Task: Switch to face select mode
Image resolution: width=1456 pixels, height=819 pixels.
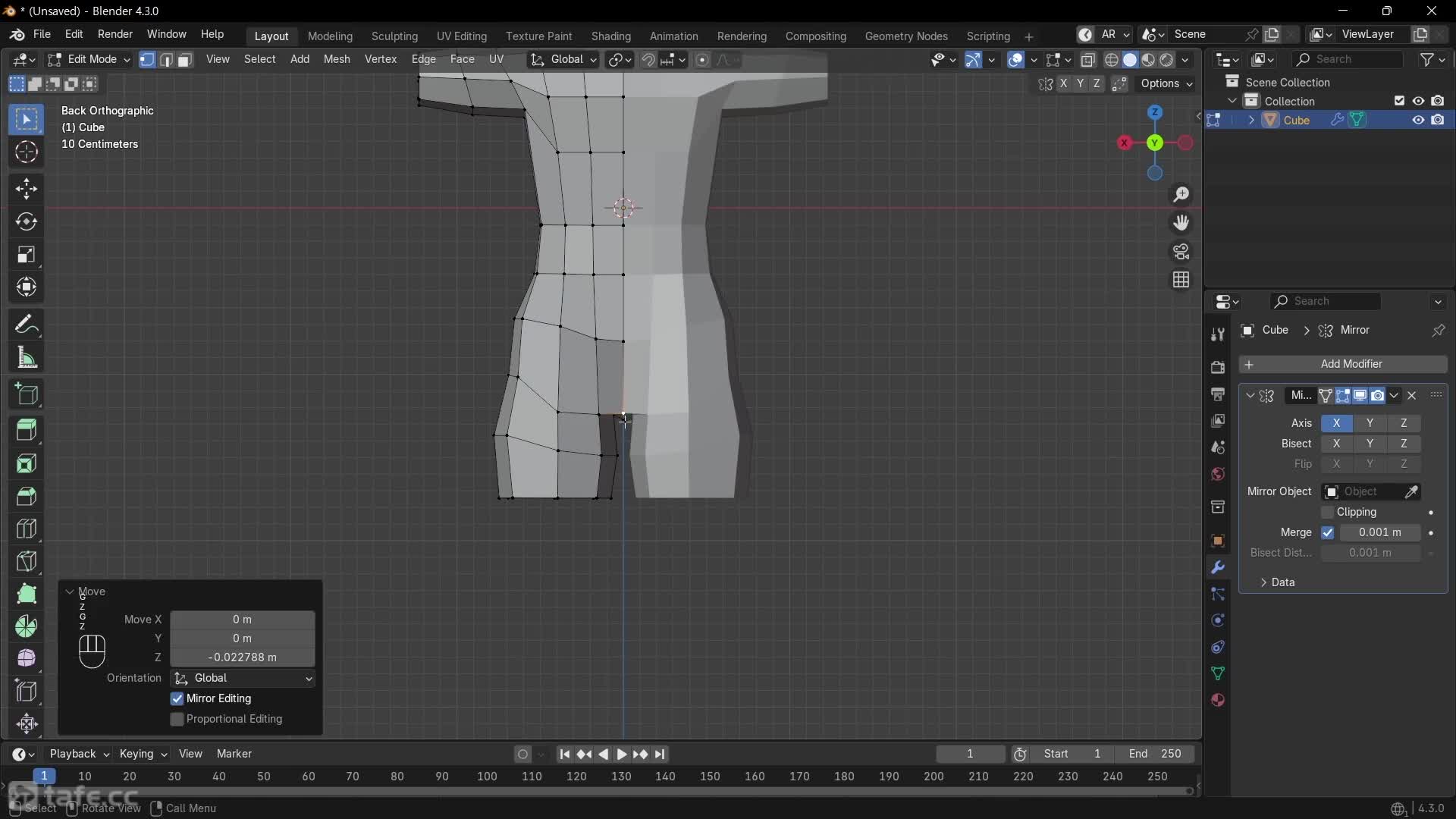Action: click(184, 60)
